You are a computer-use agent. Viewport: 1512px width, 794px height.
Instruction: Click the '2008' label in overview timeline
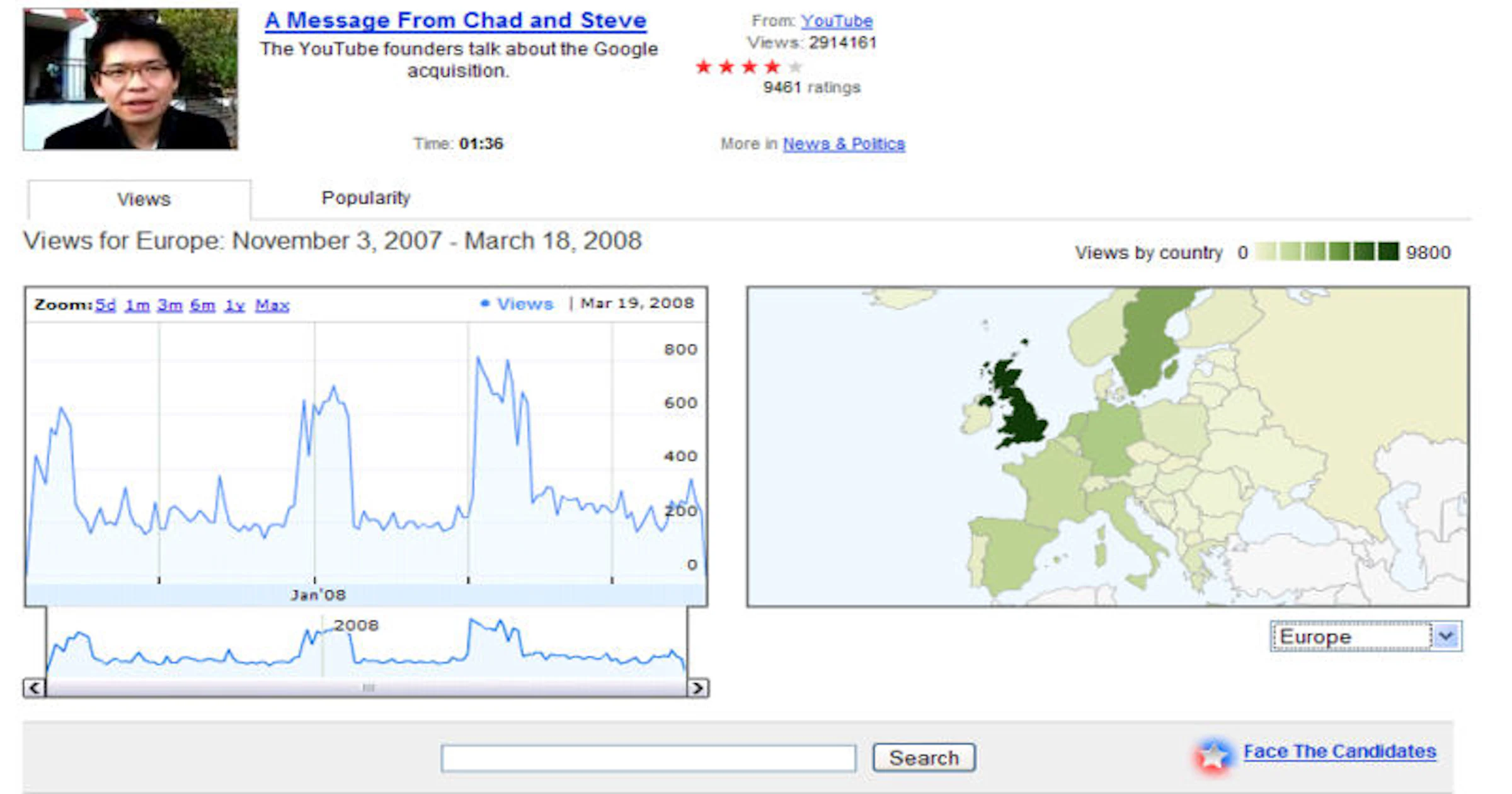(x=356, y=625)
